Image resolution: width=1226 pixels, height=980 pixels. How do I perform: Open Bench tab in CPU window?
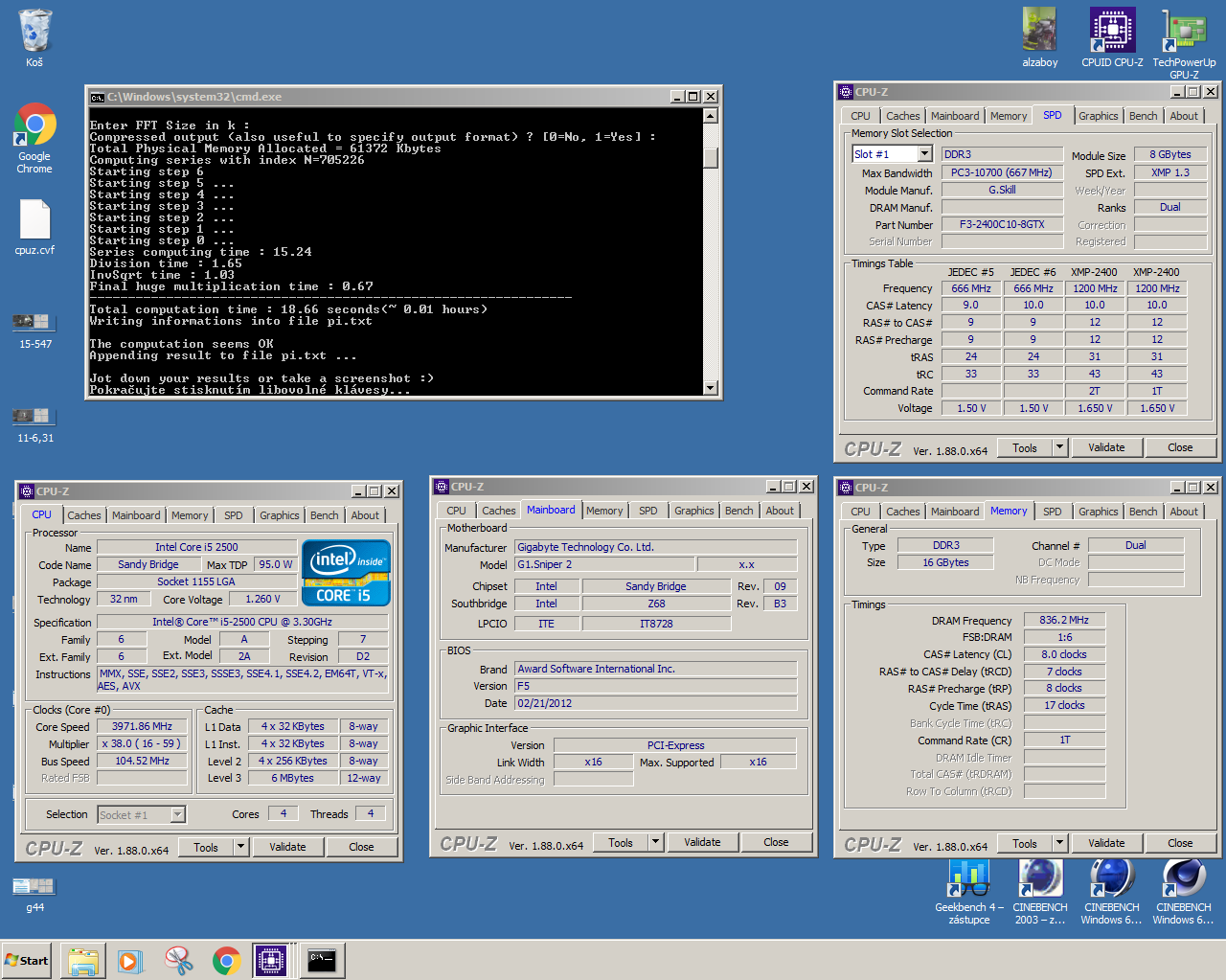[325, 515]
